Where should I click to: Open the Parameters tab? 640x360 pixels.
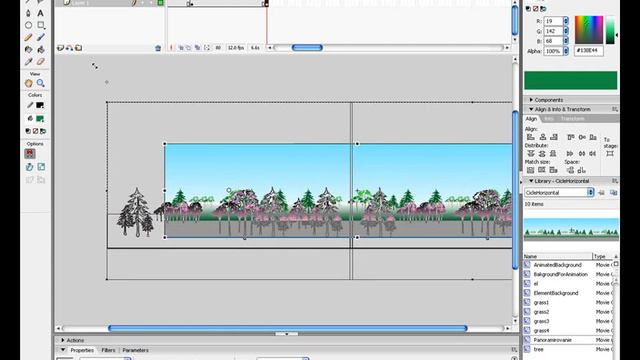coord(136,350)
